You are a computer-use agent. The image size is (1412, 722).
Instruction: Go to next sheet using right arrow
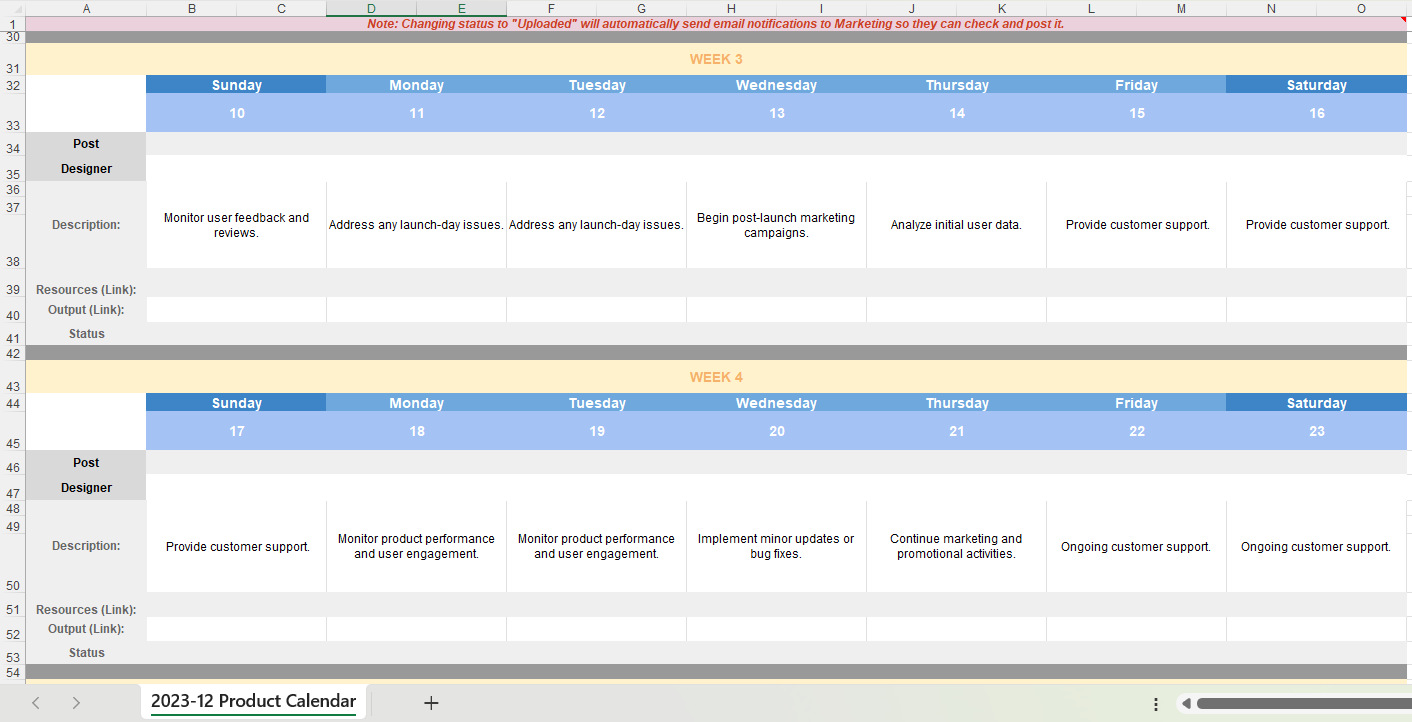click(x=76, y=703)
